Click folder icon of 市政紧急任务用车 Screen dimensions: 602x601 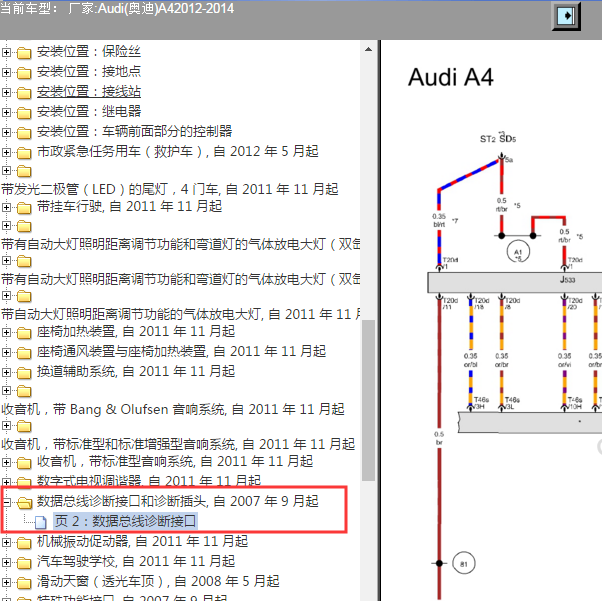pyautogui.click(x=24, y=152)
